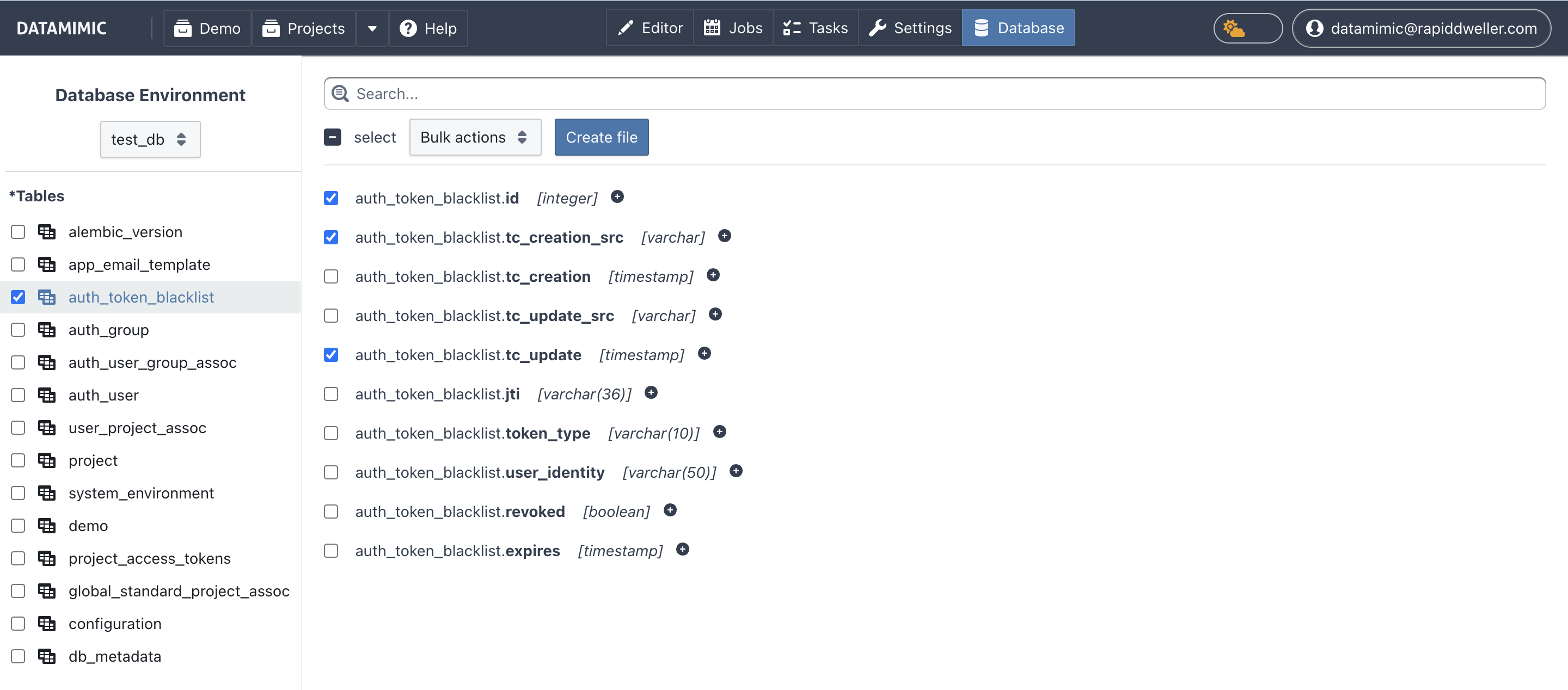This screenshot has width=1568, height=690.
Task: Check the tc_update_src column checkbox
Action: point(331,316)
